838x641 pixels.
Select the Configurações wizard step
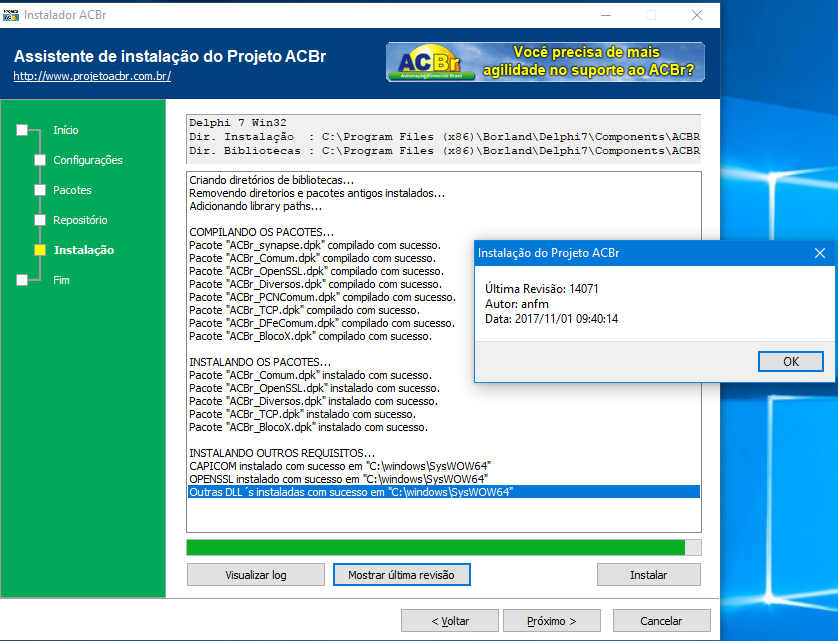(x=88, y=160)
